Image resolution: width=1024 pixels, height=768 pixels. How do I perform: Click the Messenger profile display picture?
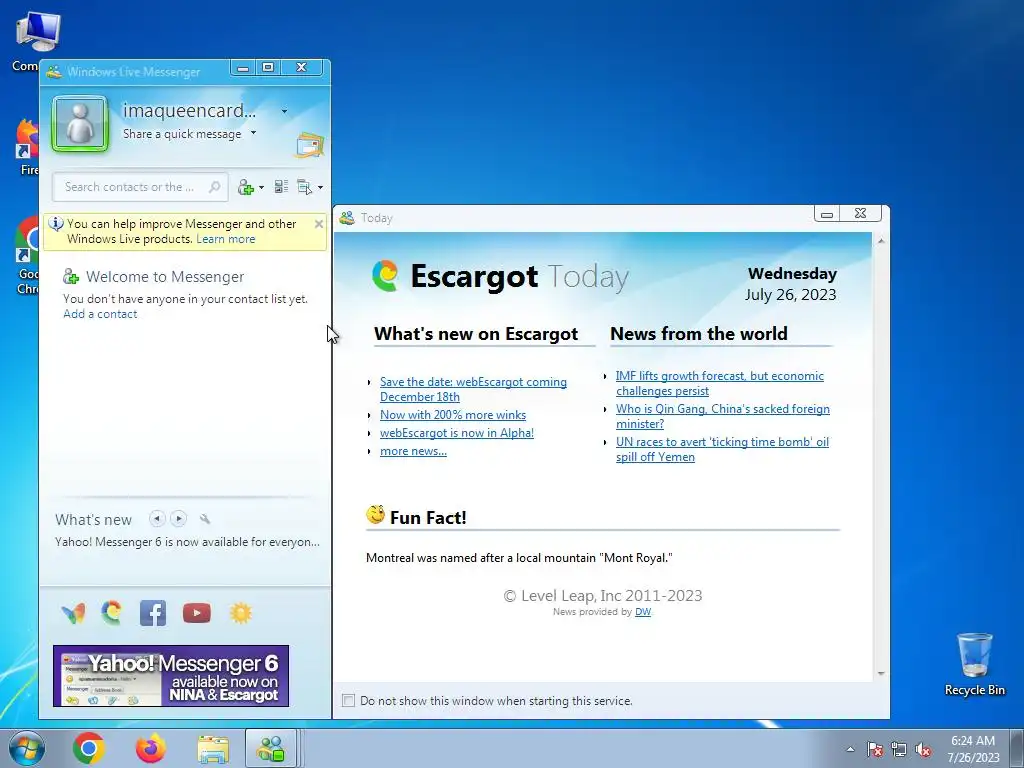pos(80,123)
